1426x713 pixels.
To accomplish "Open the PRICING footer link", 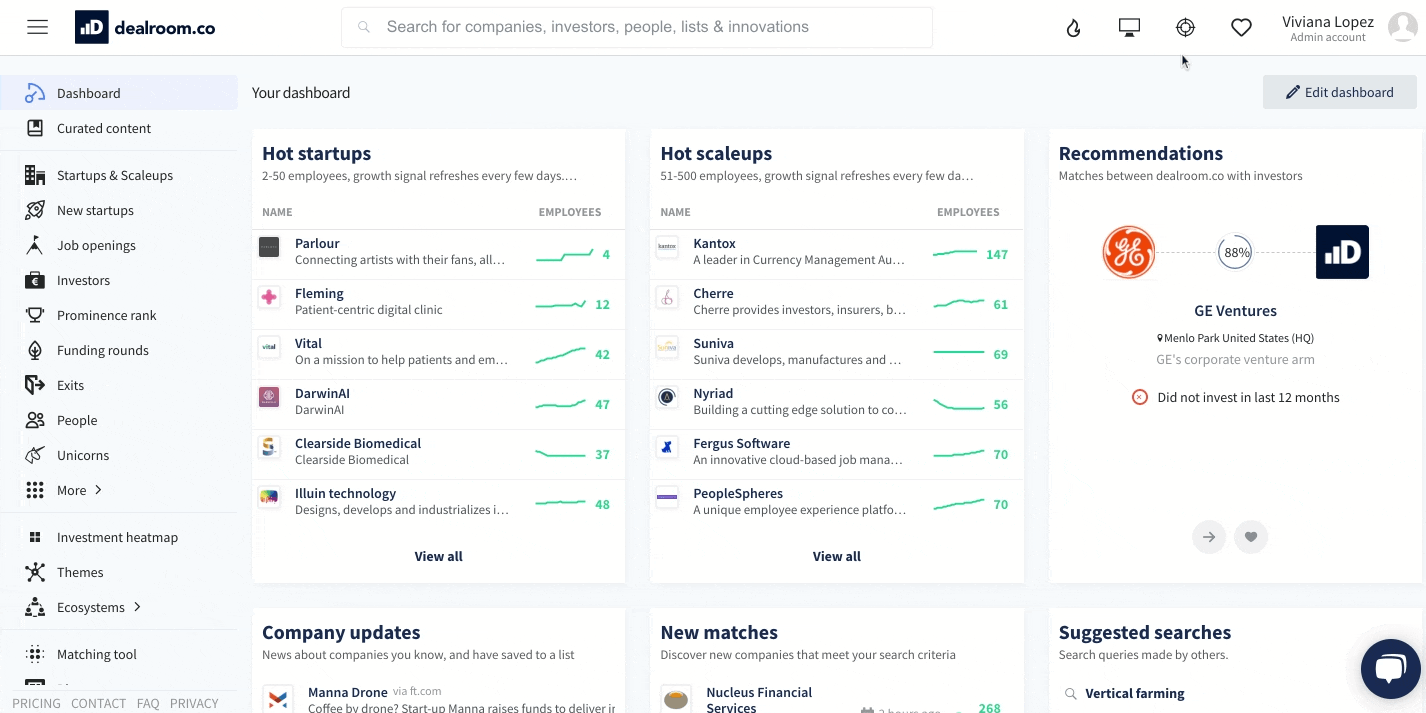I will (x=36, y=703).
